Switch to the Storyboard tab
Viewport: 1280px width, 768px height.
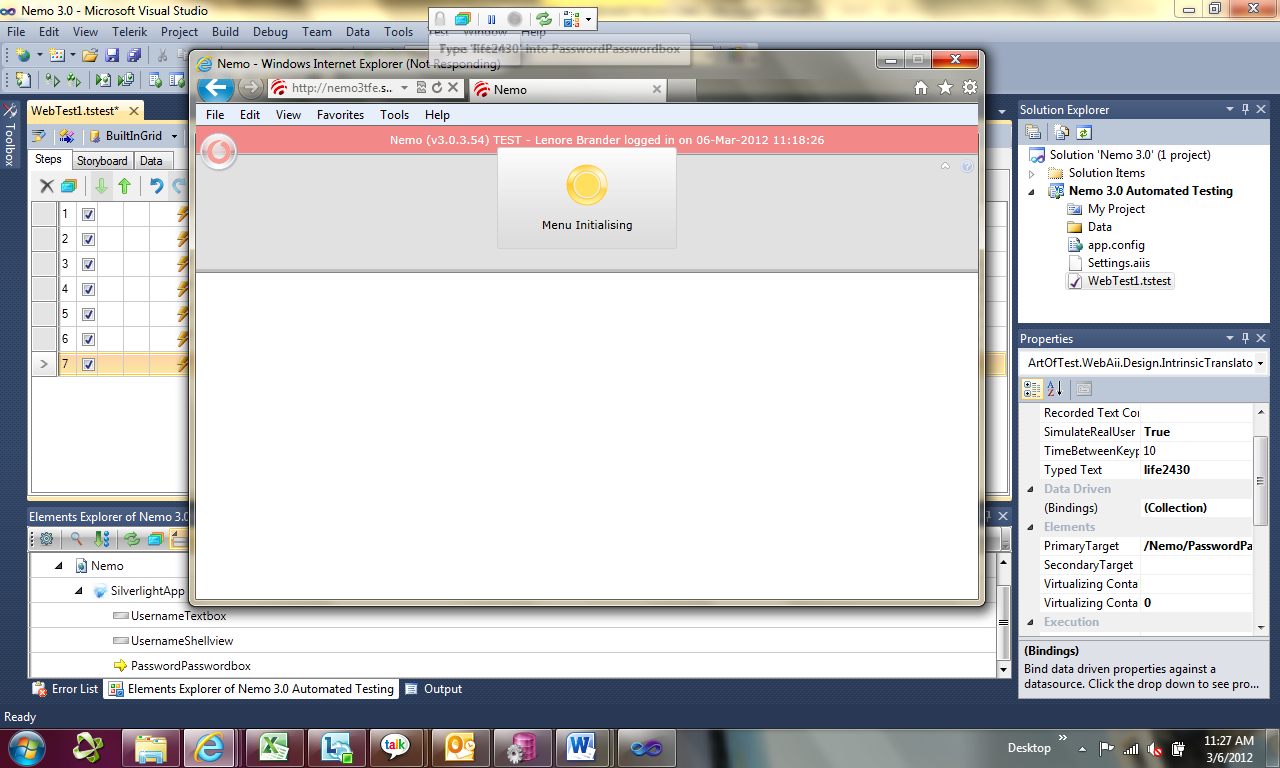pos(102,161)
